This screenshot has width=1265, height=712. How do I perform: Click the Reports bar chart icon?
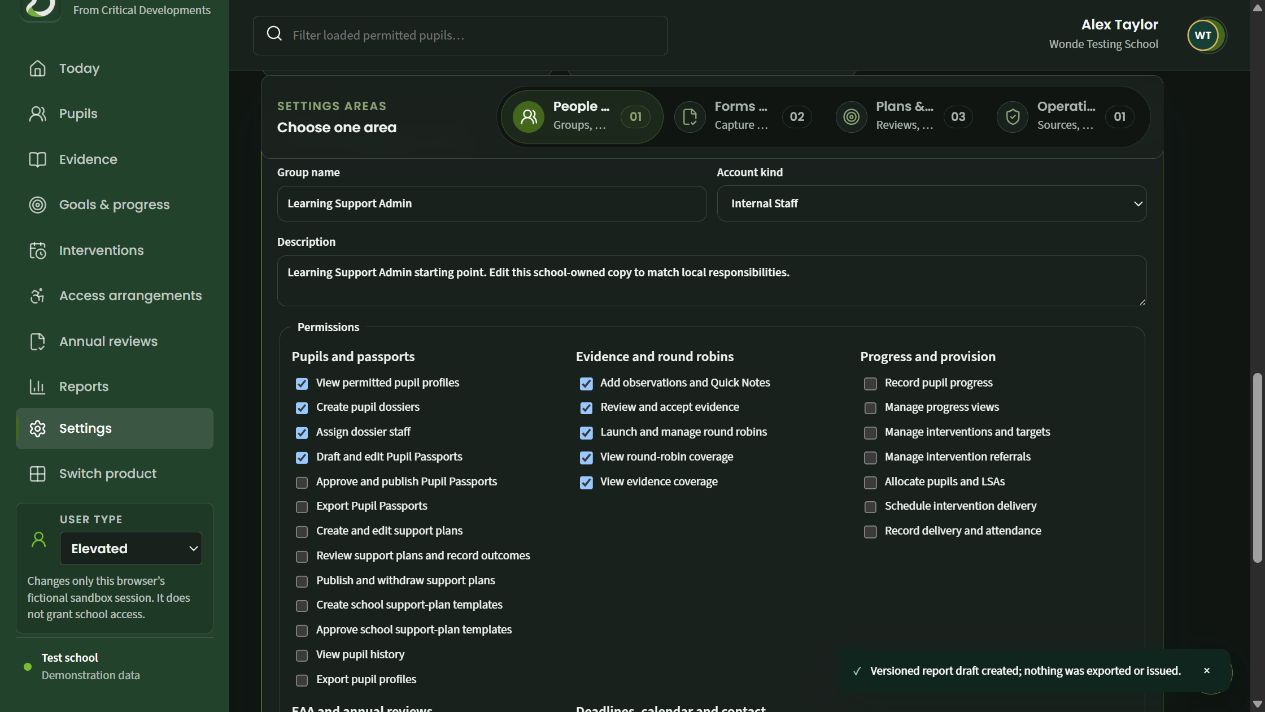37,387
